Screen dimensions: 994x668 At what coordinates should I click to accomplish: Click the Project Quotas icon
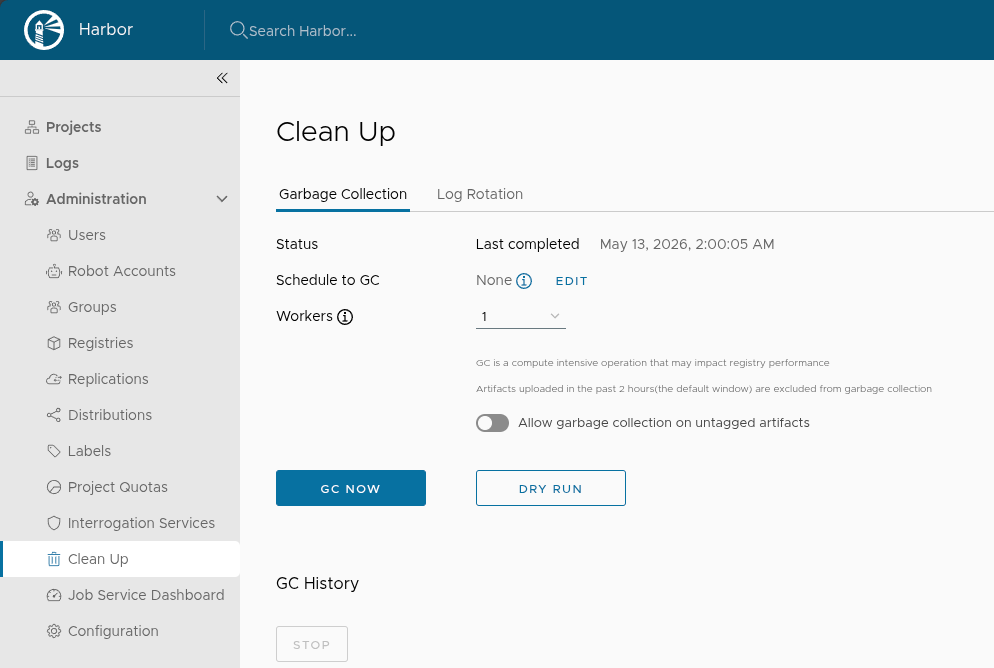coord(54,487)
